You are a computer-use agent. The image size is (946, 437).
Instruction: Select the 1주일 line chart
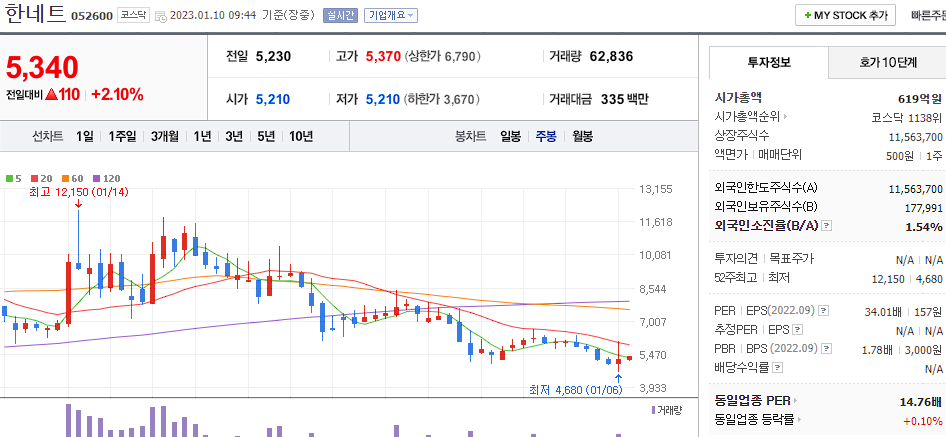point(122,136)
